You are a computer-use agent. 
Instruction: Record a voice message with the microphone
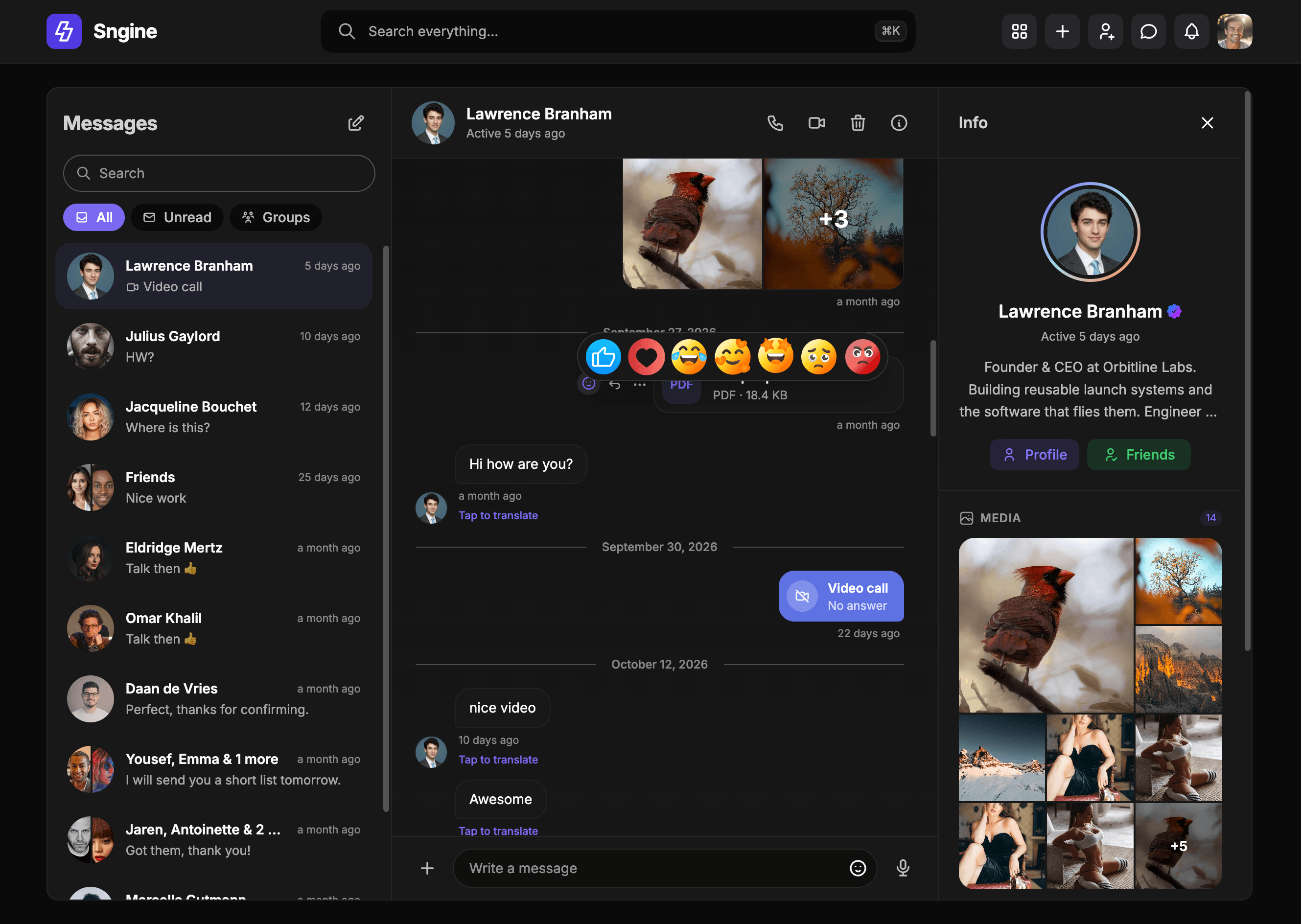pyautogui.click(x=903, y=868)
